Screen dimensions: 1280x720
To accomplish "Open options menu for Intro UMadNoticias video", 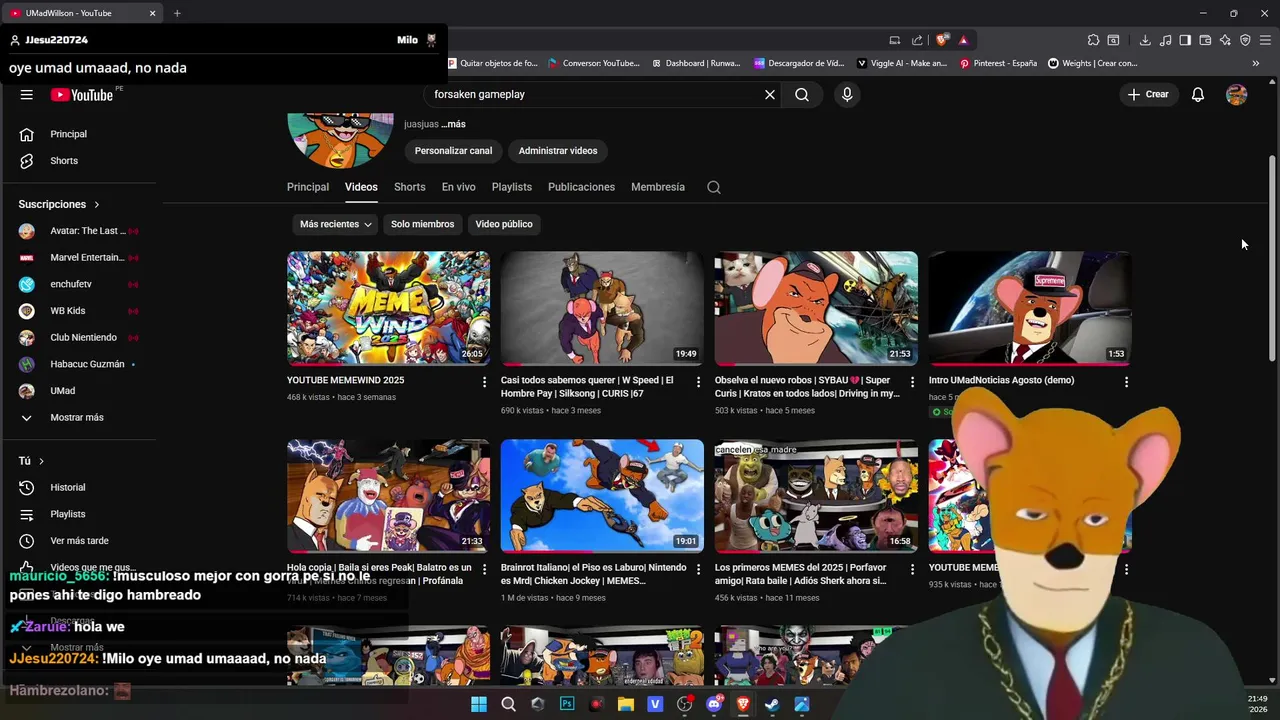I will coord(1126,382).
